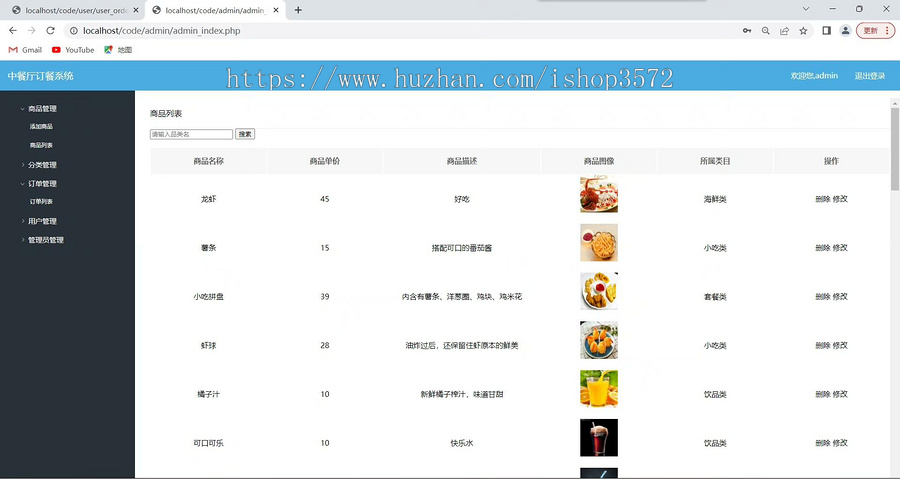This screenshot has width=900, height=479.
Task: Click the 搜索 search button
Action: [x=245, y=134]
